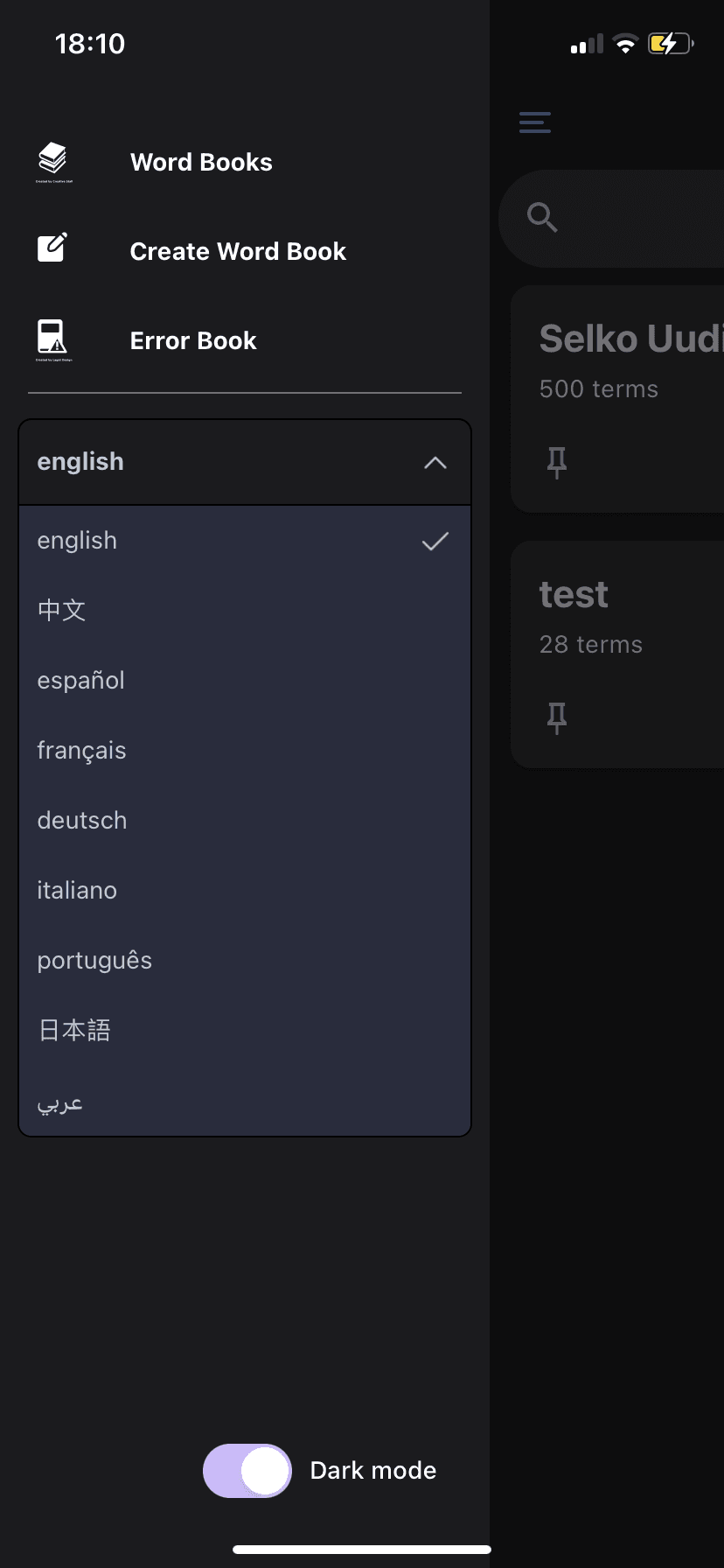The height and width of the screenshot is (1568, 724).
Task: Select 中文 as the language
Action: 61,610
